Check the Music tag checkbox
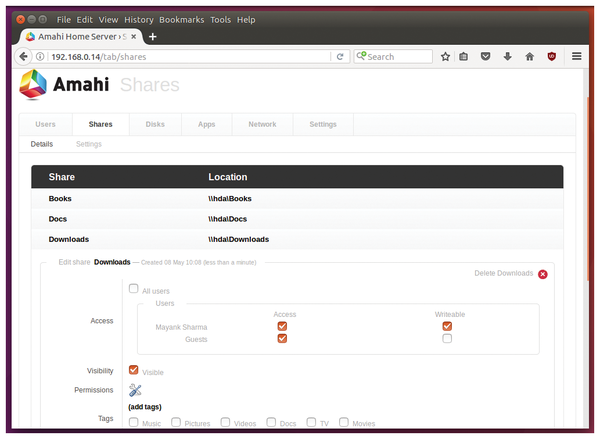Screen dimensions: 600x439 pyautogui.click(x=134, y=422)
